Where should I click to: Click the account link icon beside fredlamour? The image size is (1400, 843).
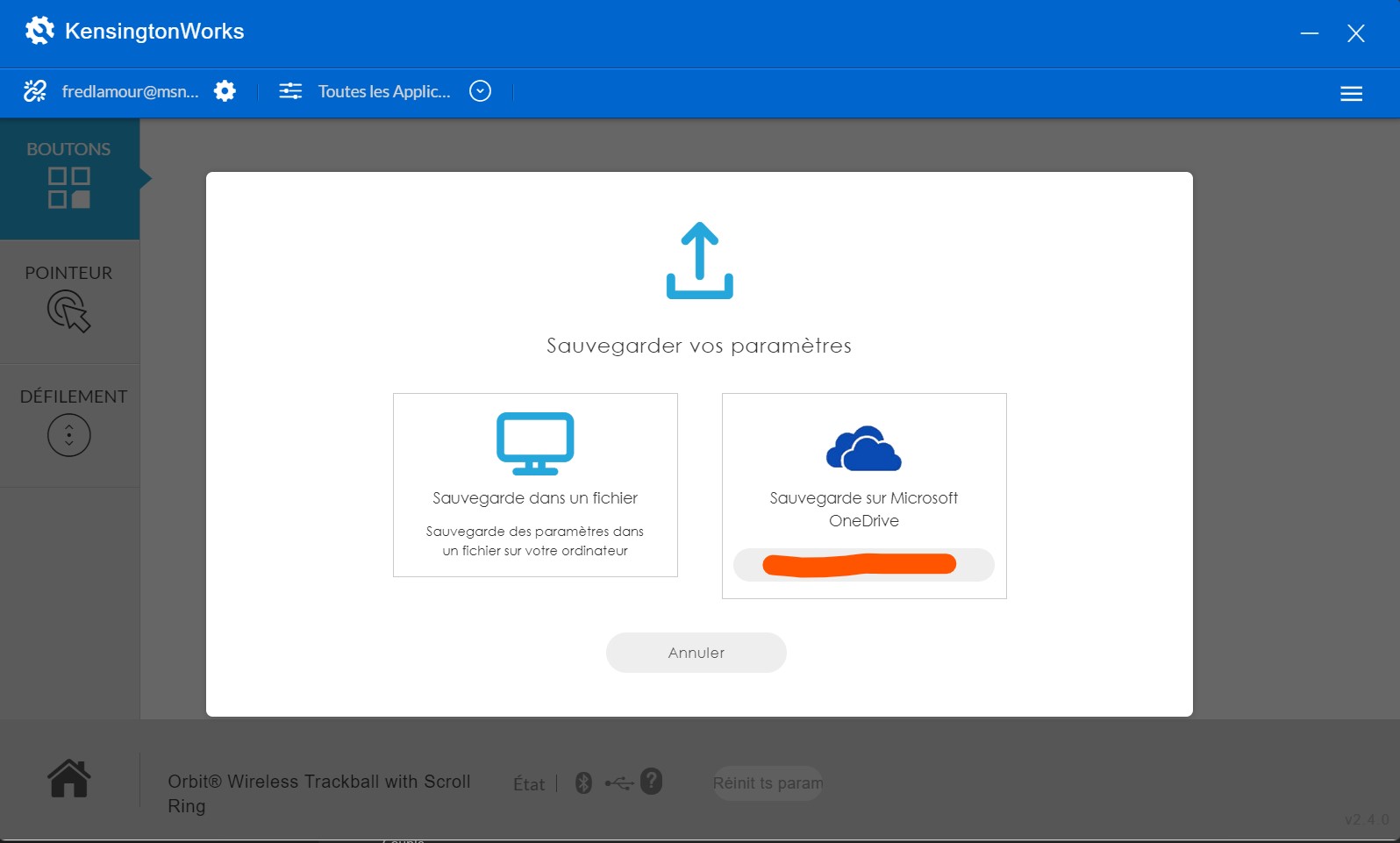(x=35, y=91)
